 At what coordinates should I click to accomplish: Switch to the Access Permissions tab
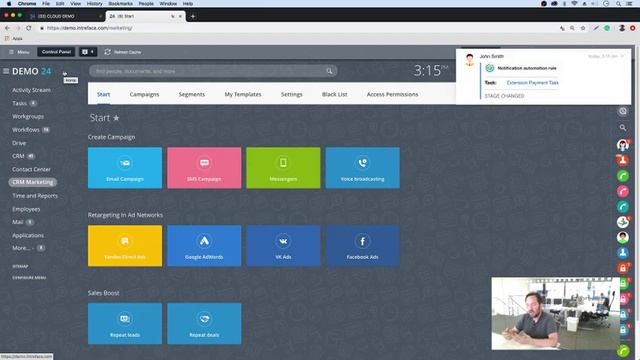click(392, 94)
